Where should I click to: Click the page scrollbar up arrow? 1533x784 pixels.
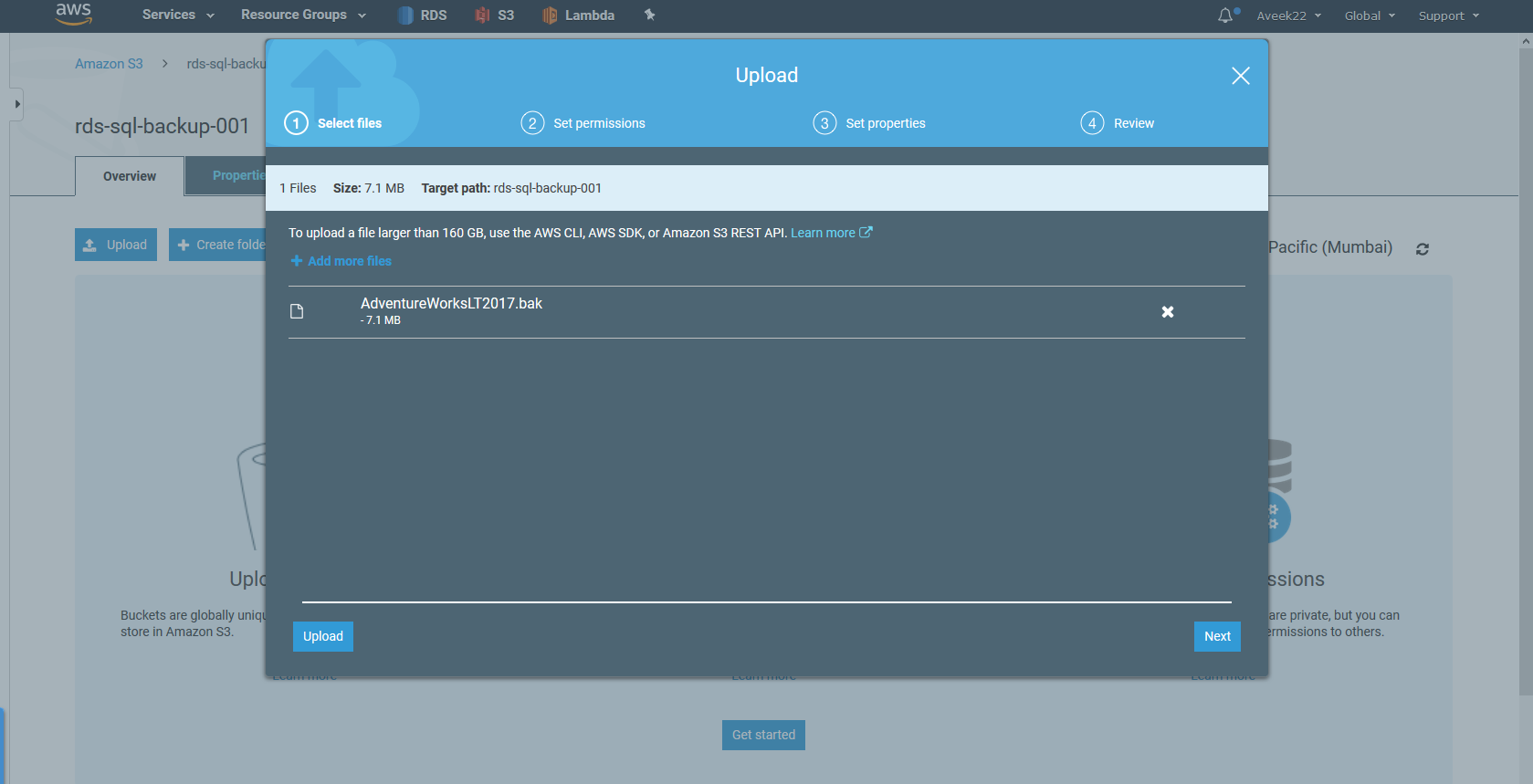[1526, 41]
